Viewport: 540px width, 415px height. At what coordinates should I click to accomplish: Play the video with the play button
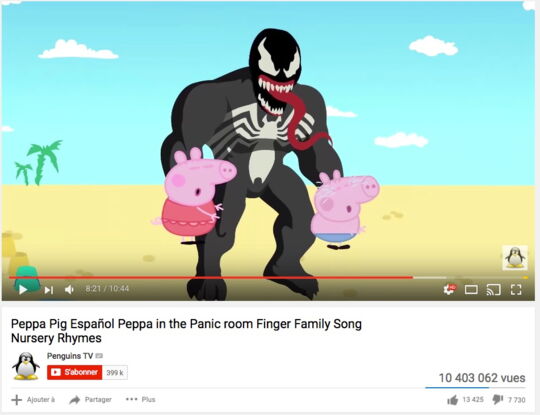click(23, 290)
